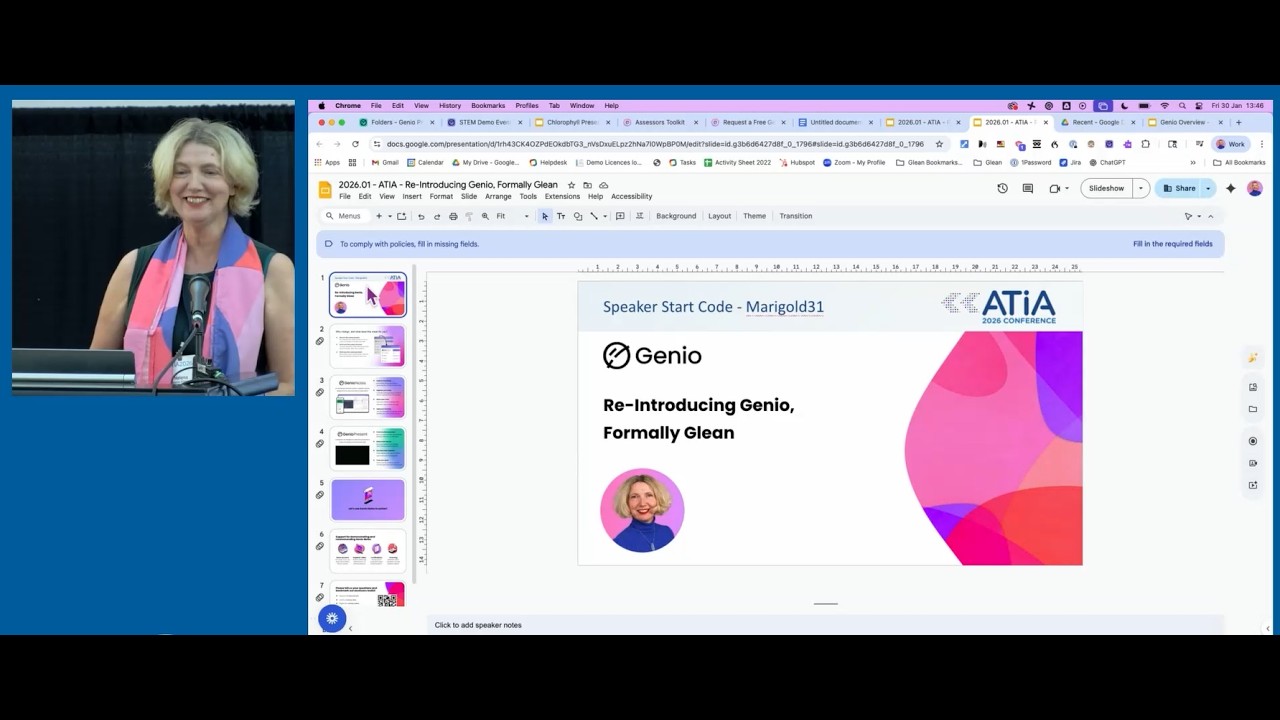Star the presentation title
1280x720 pixels.
click(571, 185)
